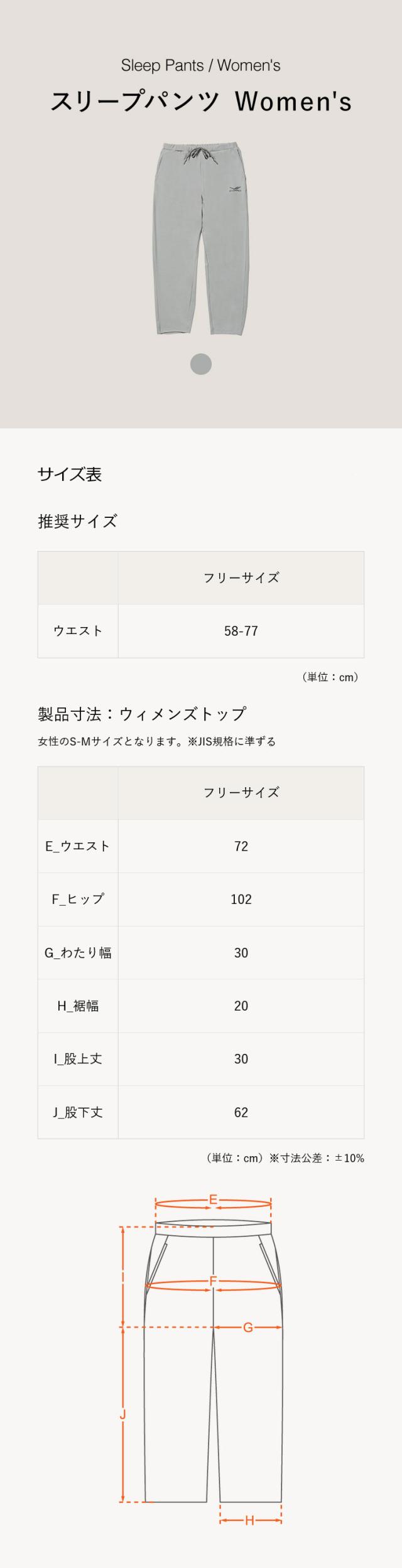Click the I_股上丈 row label

click(78, 1059)
